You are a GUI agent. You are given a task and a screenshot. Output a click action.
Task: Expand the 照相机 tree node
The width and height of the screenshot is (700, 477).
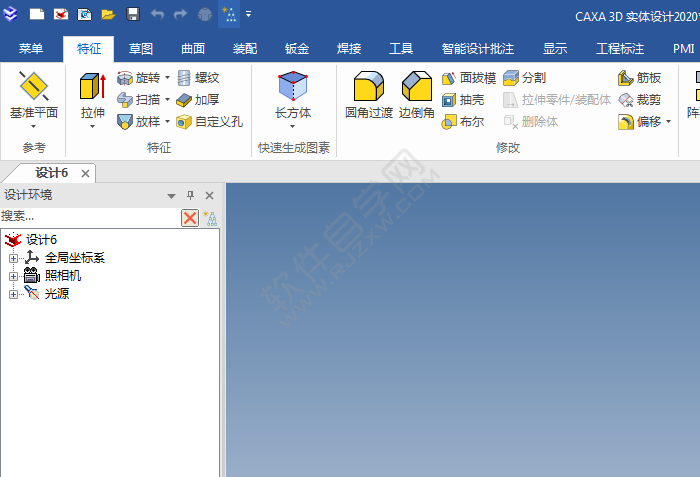(x=13, y=276)
